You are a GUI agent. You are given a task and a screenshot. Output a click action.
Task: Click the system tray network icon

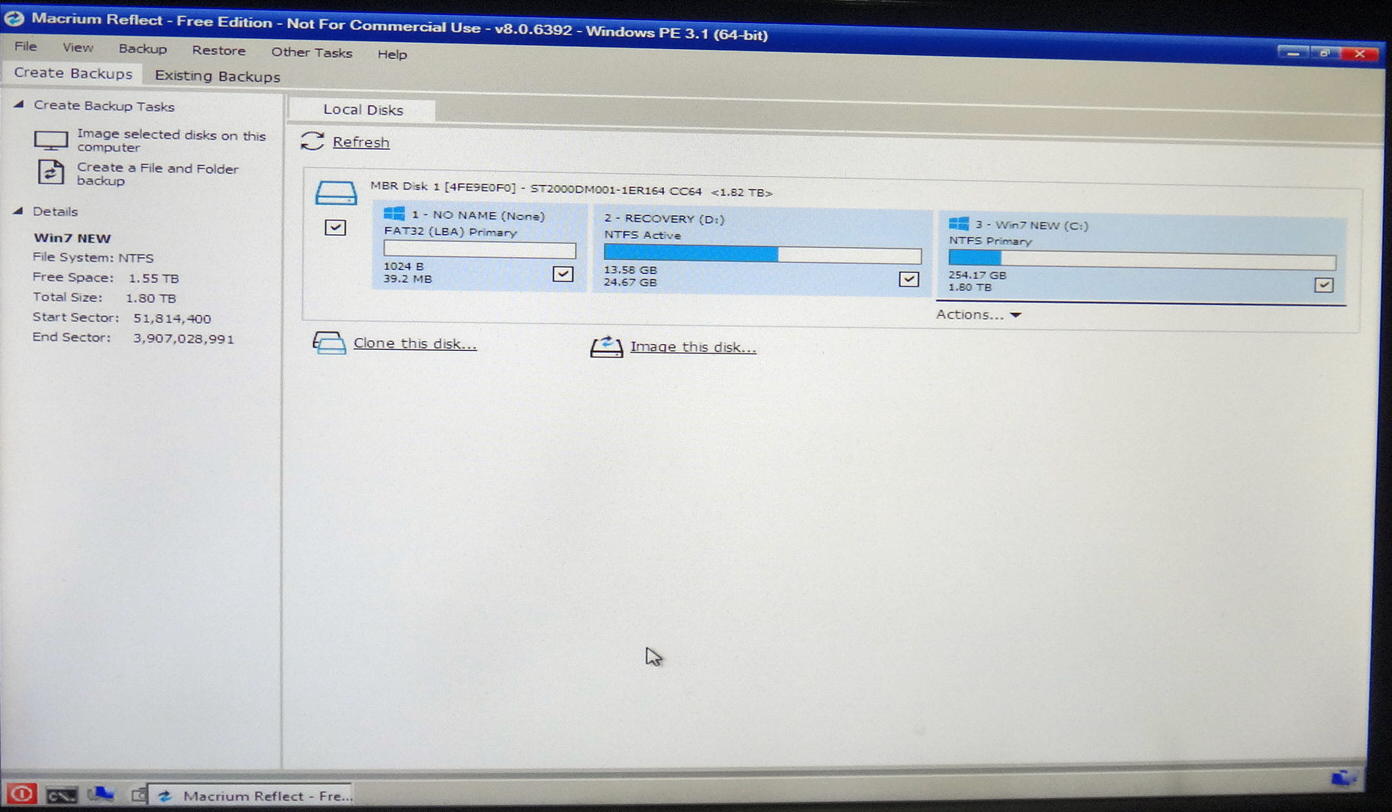1343,778
